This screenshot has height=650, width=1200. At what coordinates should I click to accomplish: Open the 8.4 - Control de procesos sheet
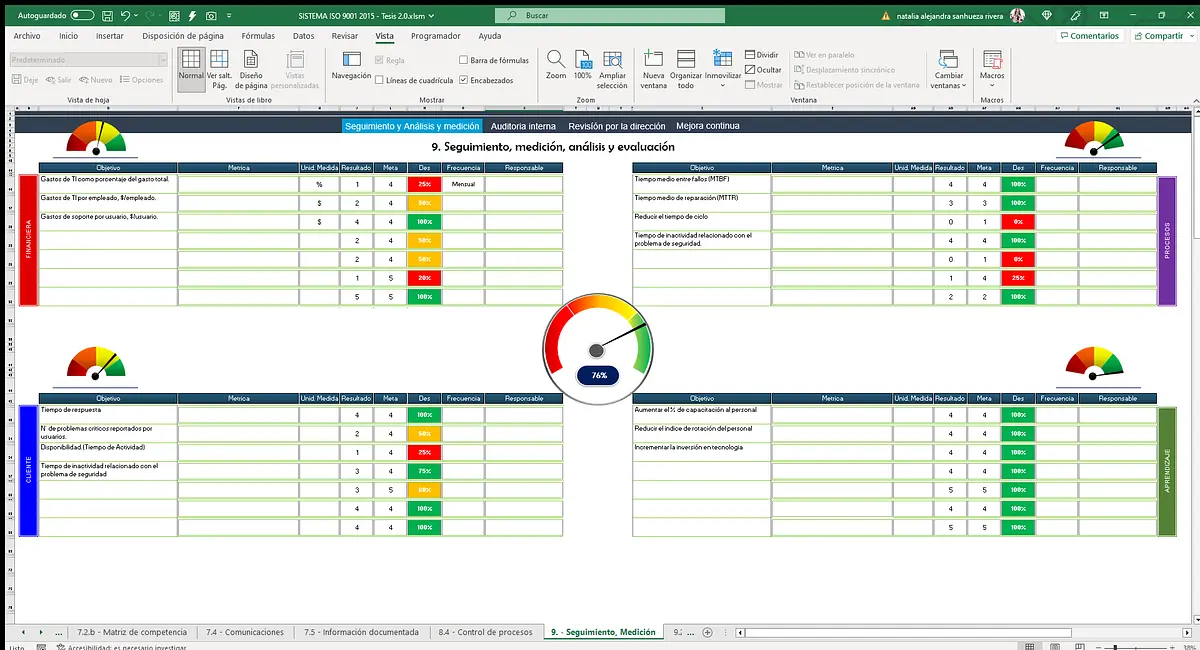point(485,632)
